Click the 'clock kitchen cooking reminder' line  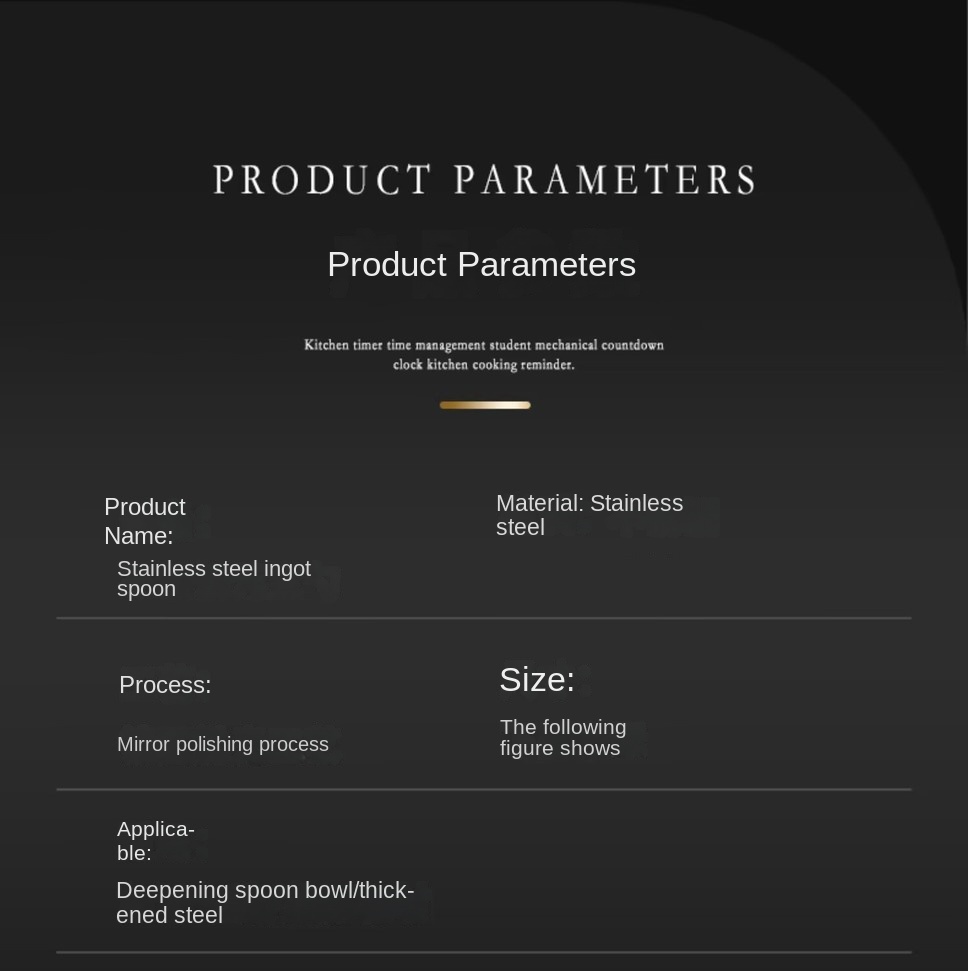(x=483, y=365)
